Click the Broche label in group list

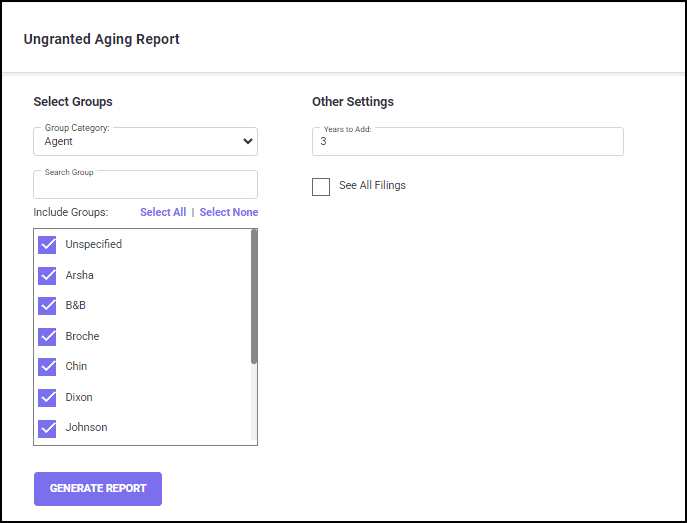[82, 337]
